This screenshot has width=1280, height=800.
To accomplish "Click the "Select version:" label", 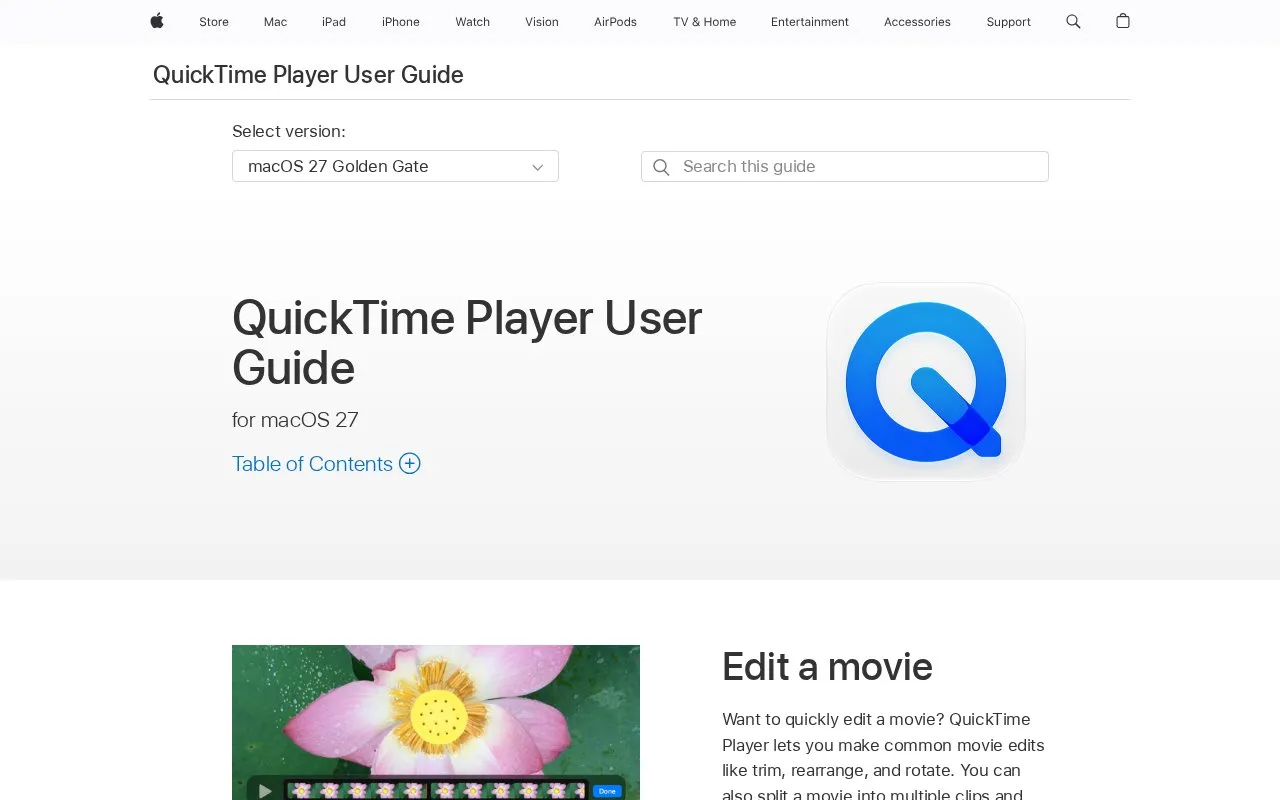I will (289, 131).
